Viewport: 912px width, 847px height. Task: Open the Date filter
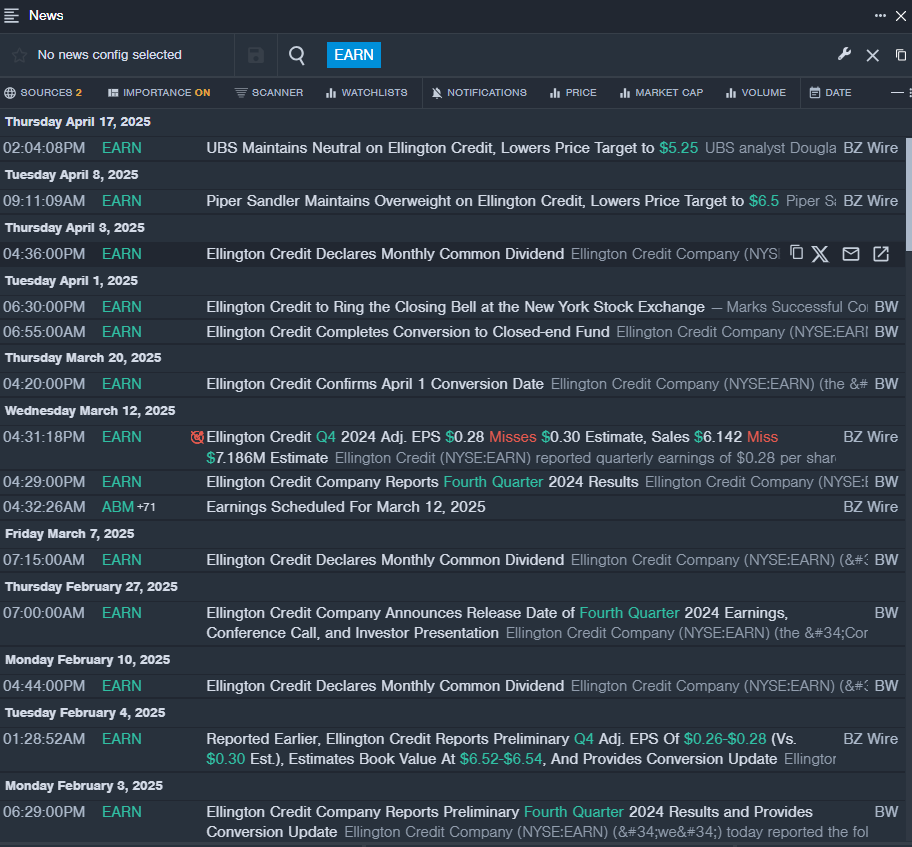[x=830, y=92]
